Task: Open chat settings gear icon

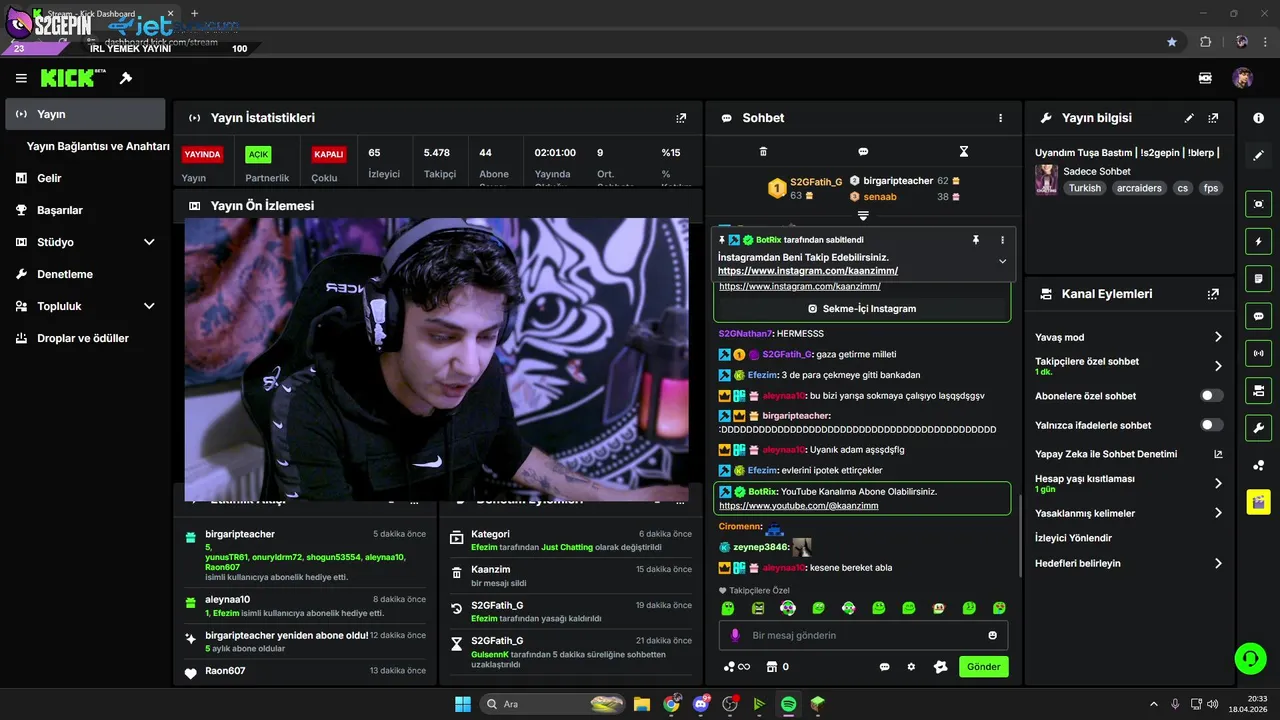Action: click(911, 666)
